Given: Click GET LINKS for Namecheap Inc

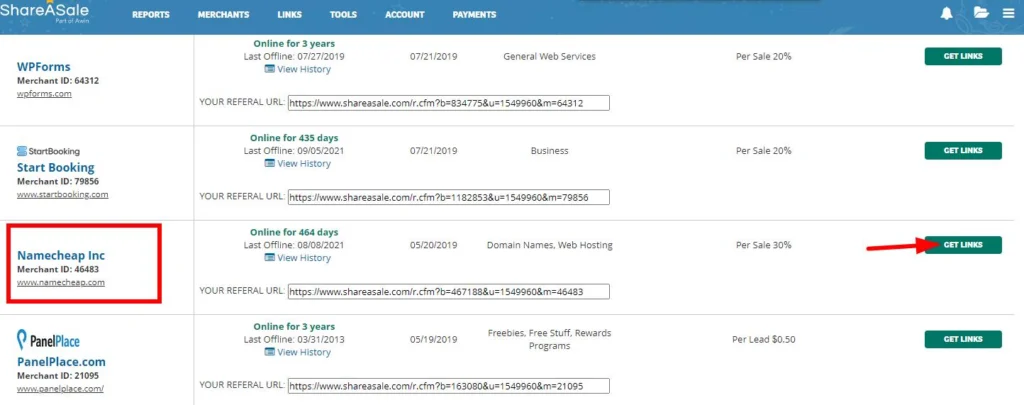Looking at the screenshot, I should pyautogui.click(x=963, y=245).
